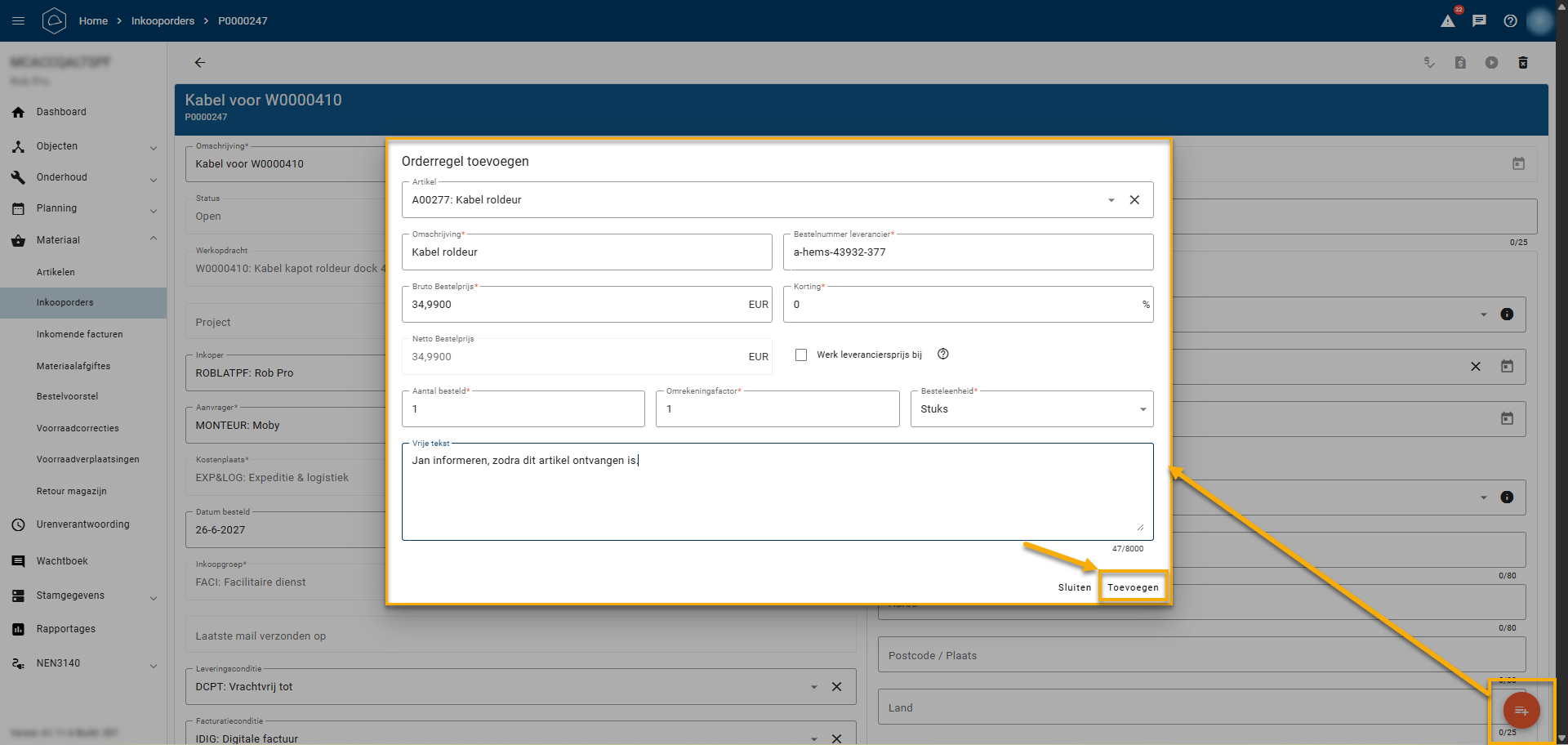This screenshot has height=745, width=1568.
Task: Click the Sluiten button
Action: coord(1074,587)
